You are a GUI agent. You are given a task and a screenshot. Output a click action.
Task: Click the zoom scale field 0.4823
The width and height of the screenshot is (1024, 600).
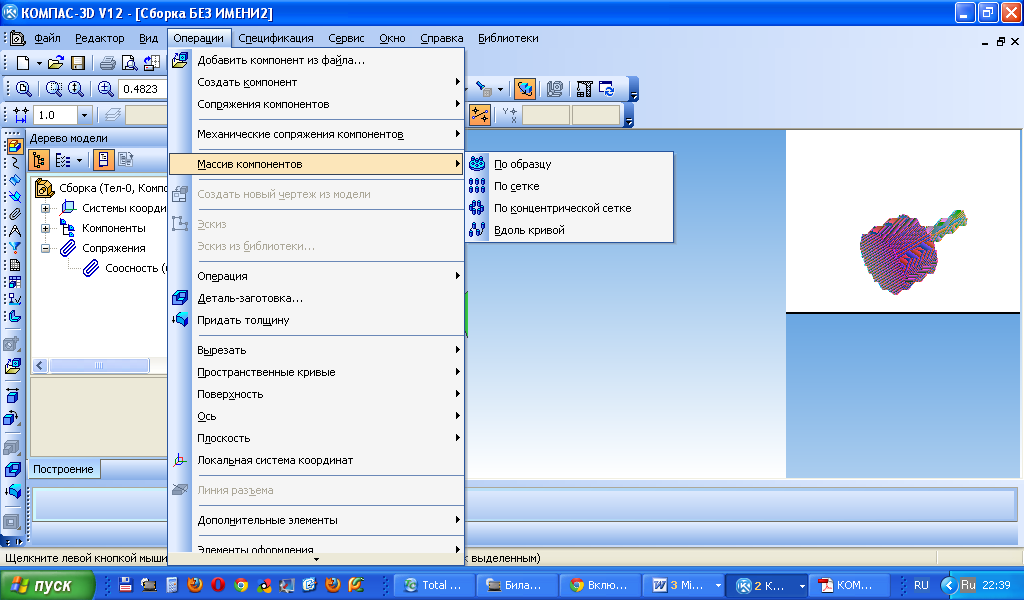[143, 89]
